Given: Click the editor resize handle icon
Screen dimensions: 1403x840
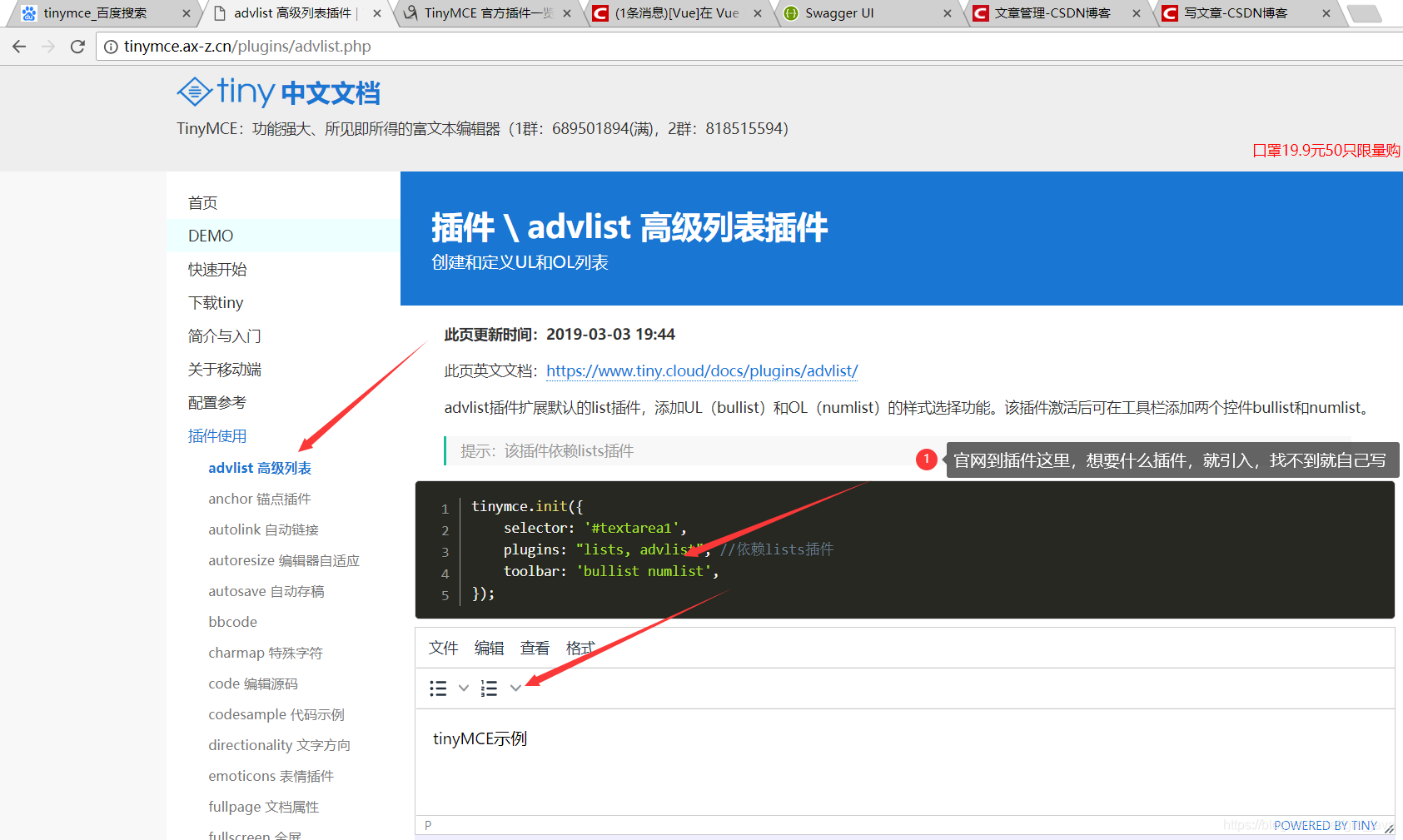Looking at the screenshot, I should 1388,828.
